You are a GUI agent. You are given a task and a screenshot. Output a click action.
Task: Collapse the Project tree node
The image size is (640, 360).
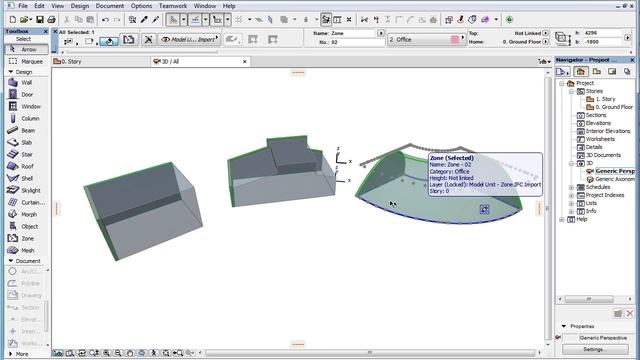[x=562, y=83]
